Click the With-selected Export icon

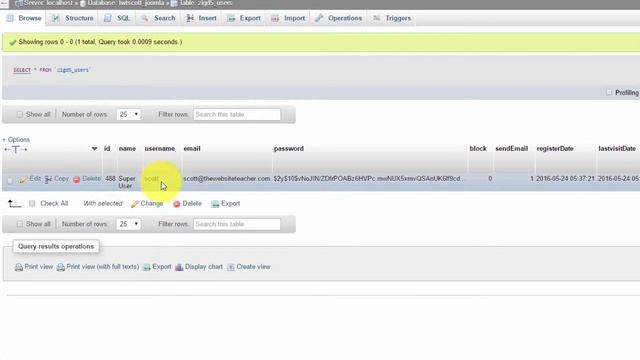point(215,204)
